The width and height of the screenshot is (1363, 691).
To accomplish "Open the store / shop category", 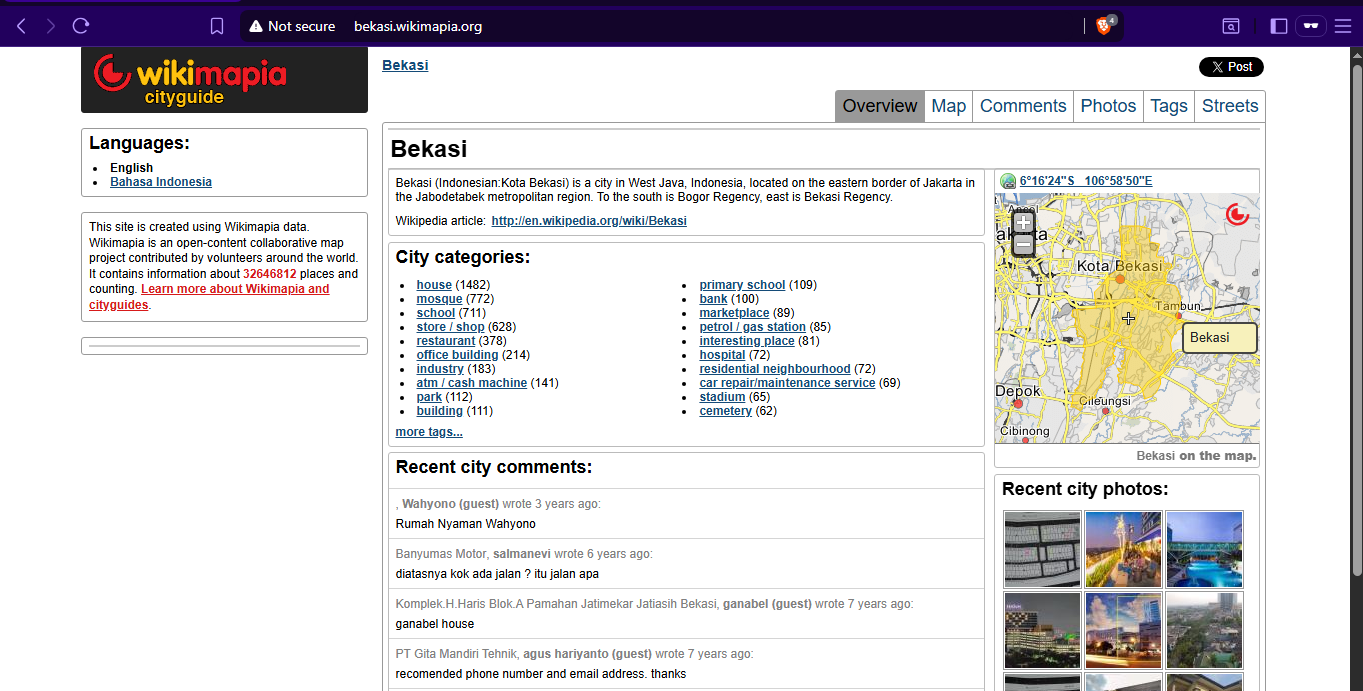I will coord(450,327).
